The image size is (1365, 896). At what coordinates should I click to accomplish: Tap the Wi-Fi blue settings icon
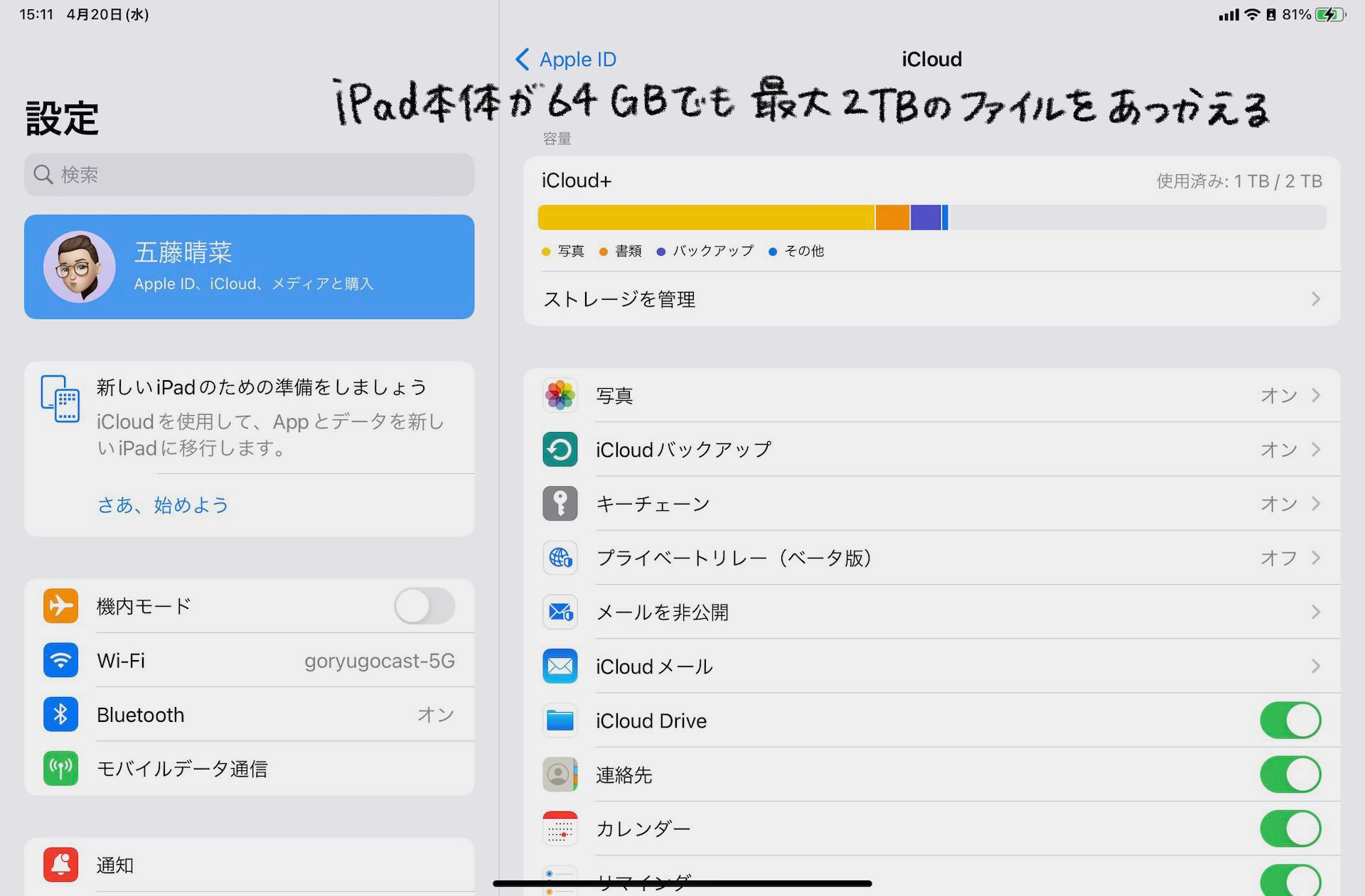click(x=60, y=660)
